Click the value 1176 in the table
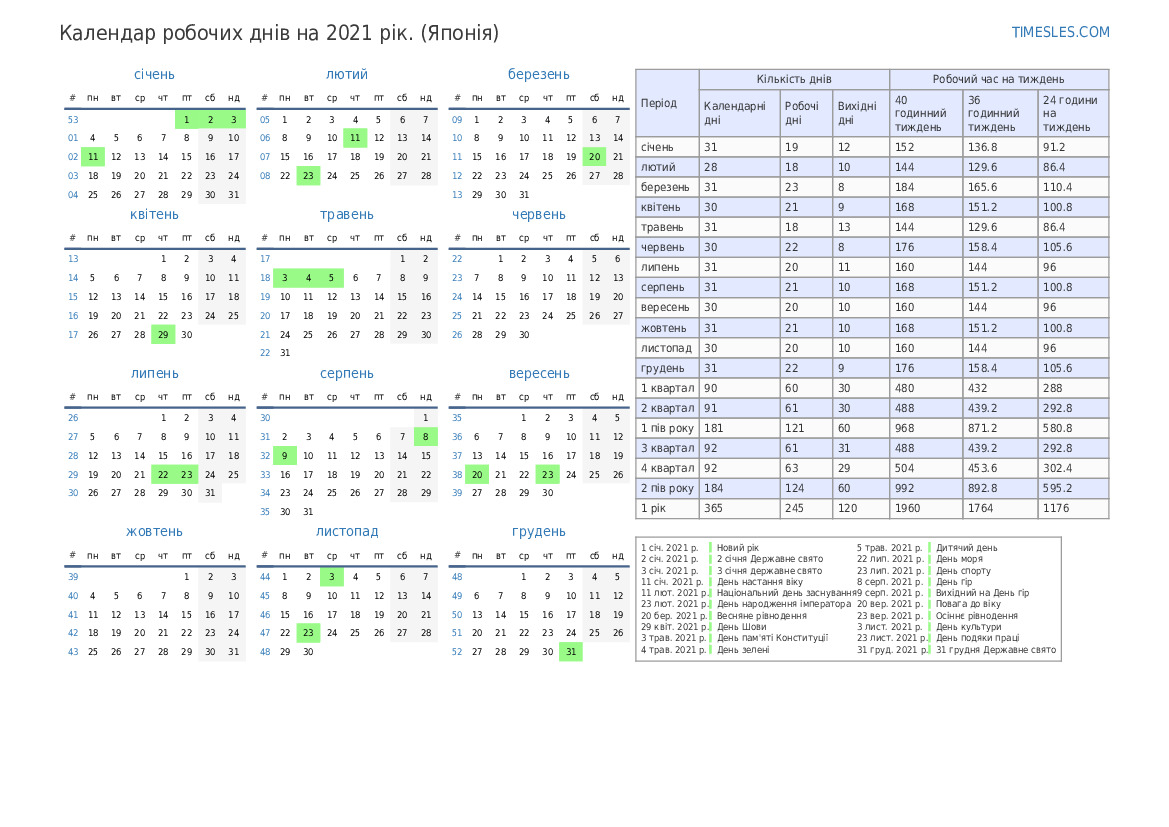Viewport: 1169px width, 827px height. pos(1056,508)
